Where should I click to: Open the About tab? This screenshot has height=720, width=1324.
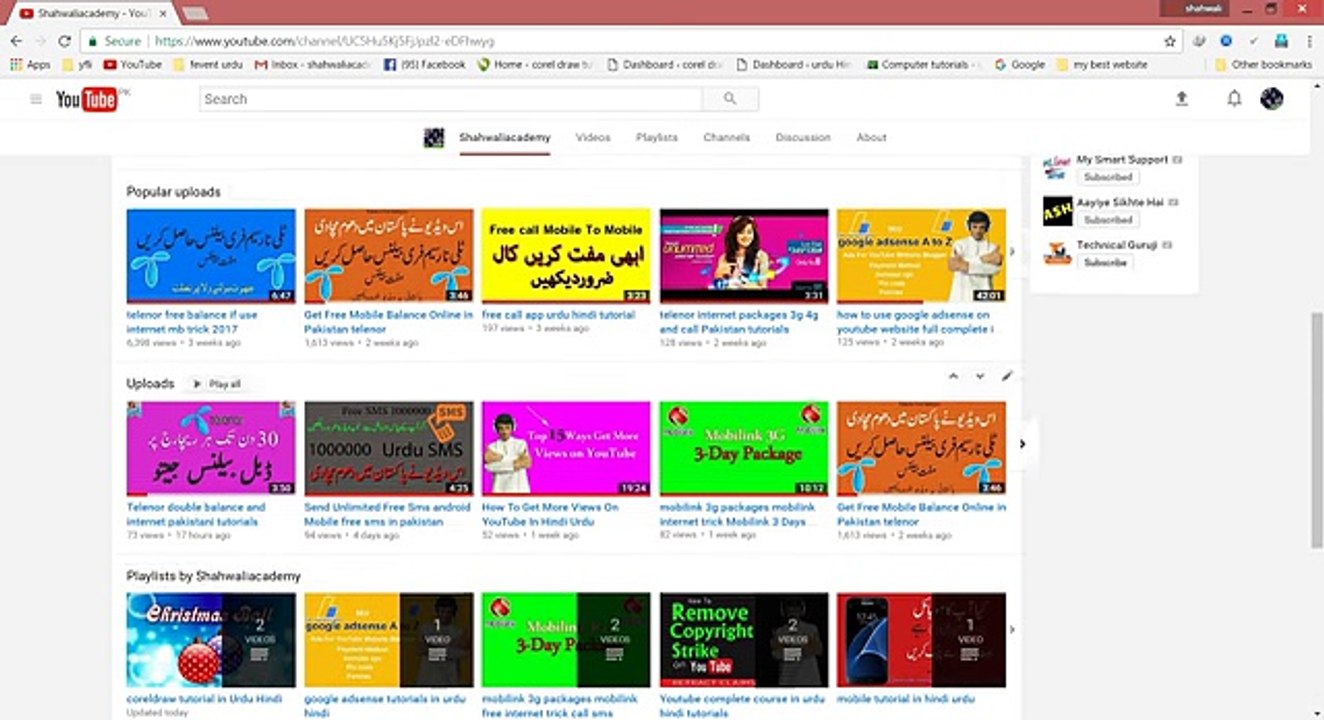tap(872, 138)
